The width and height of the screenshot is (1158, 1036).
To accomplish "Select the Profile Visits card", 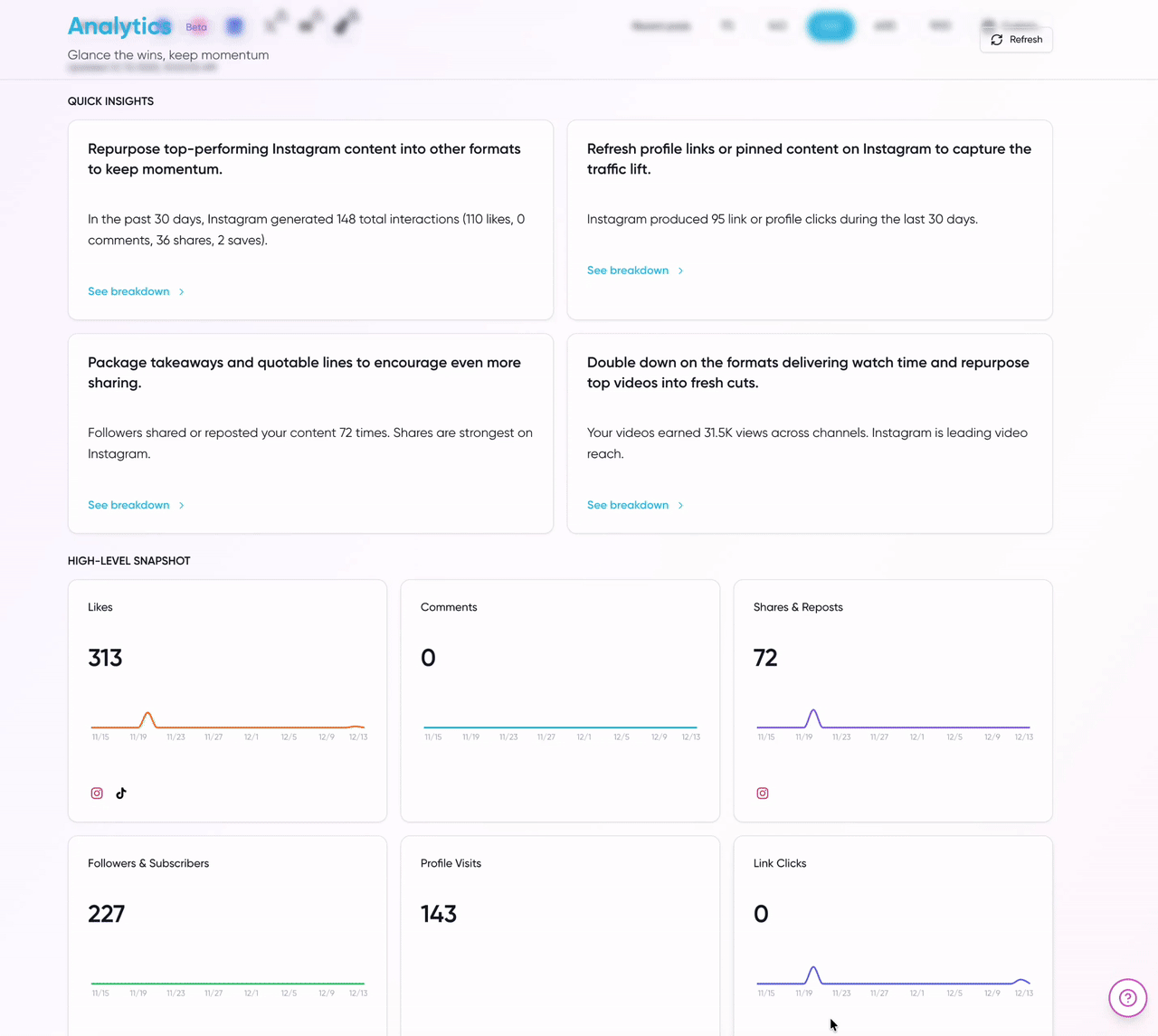I will 560,932.
